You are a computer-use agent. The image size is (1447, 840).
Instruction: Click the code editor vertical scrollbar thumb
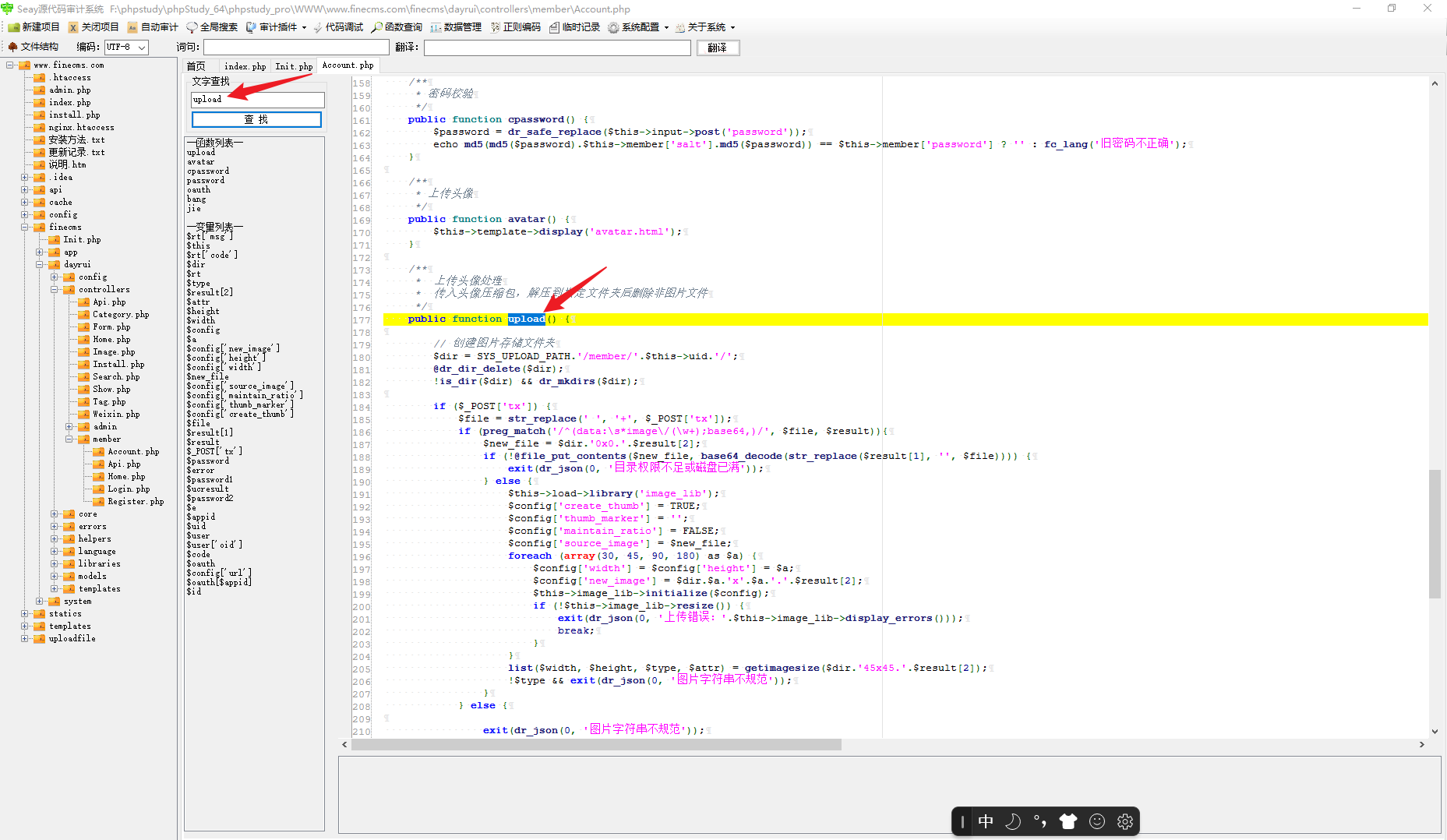(1435, 534)
